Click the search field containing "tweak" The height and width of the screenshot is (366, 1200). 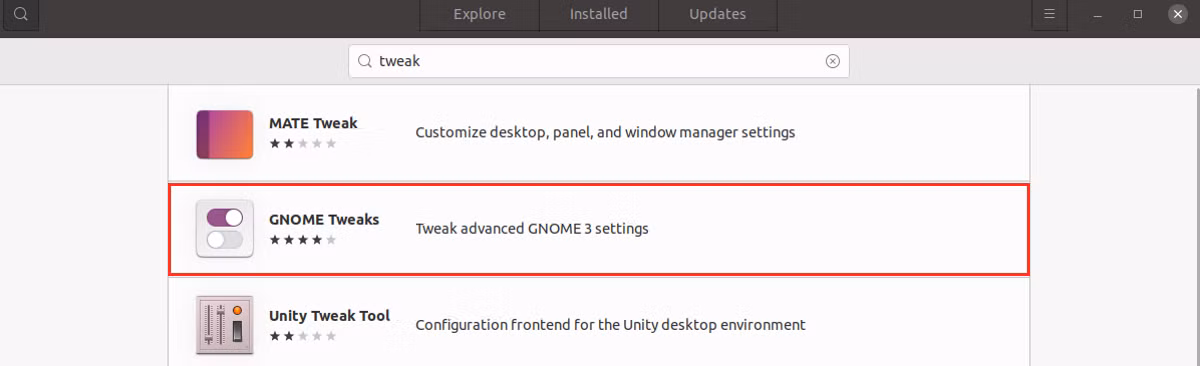[599, 61]
